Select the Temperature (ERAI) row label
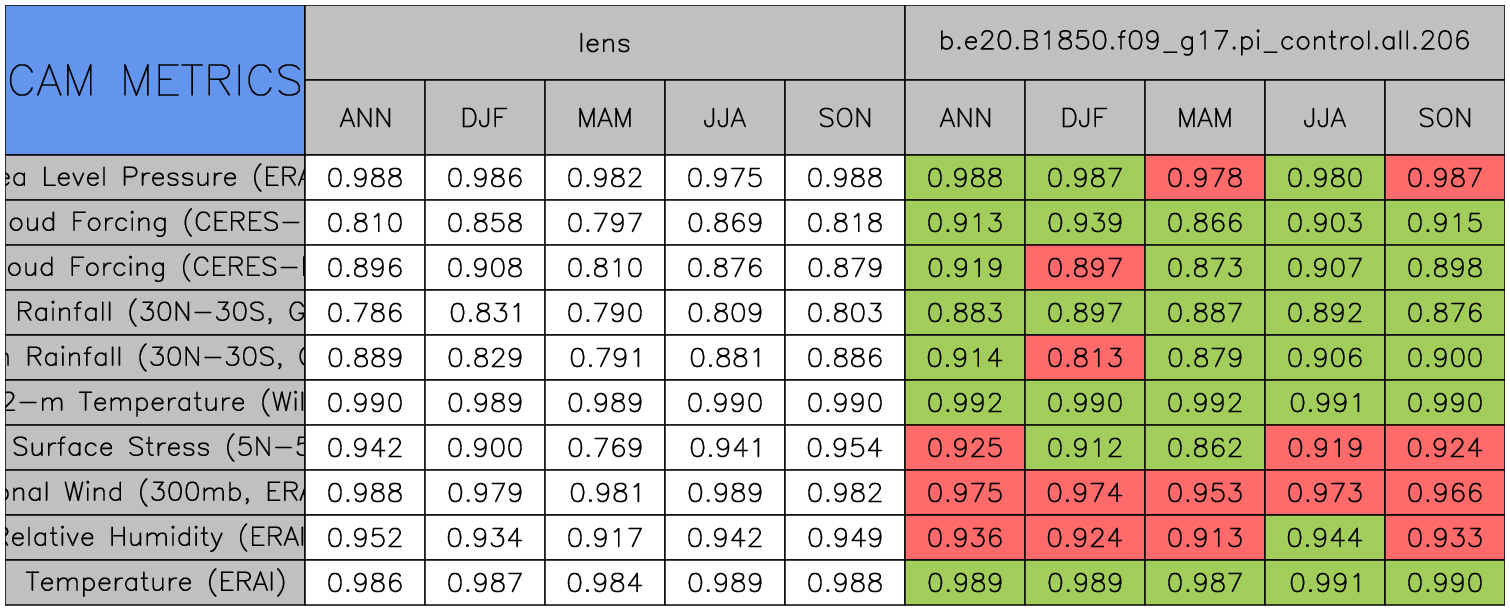 point(155,583)
